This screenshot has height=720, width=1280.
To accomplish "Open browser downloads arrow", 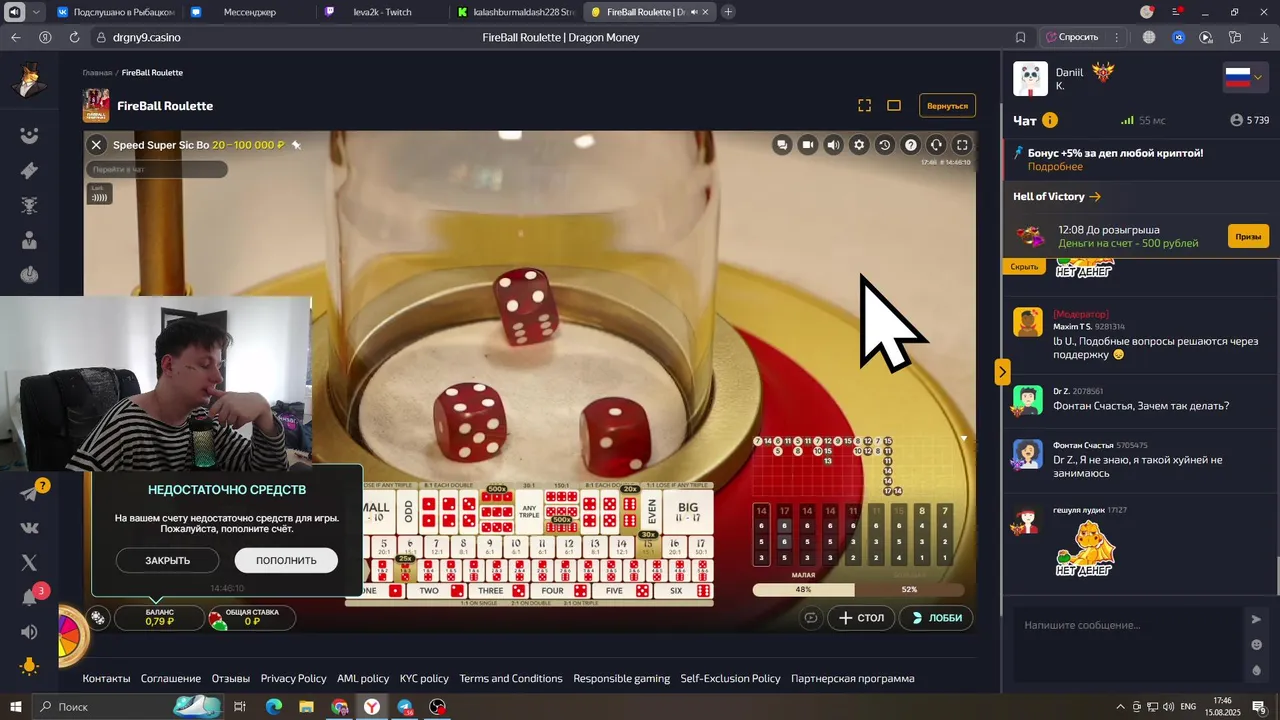I will click(1262, 37).
